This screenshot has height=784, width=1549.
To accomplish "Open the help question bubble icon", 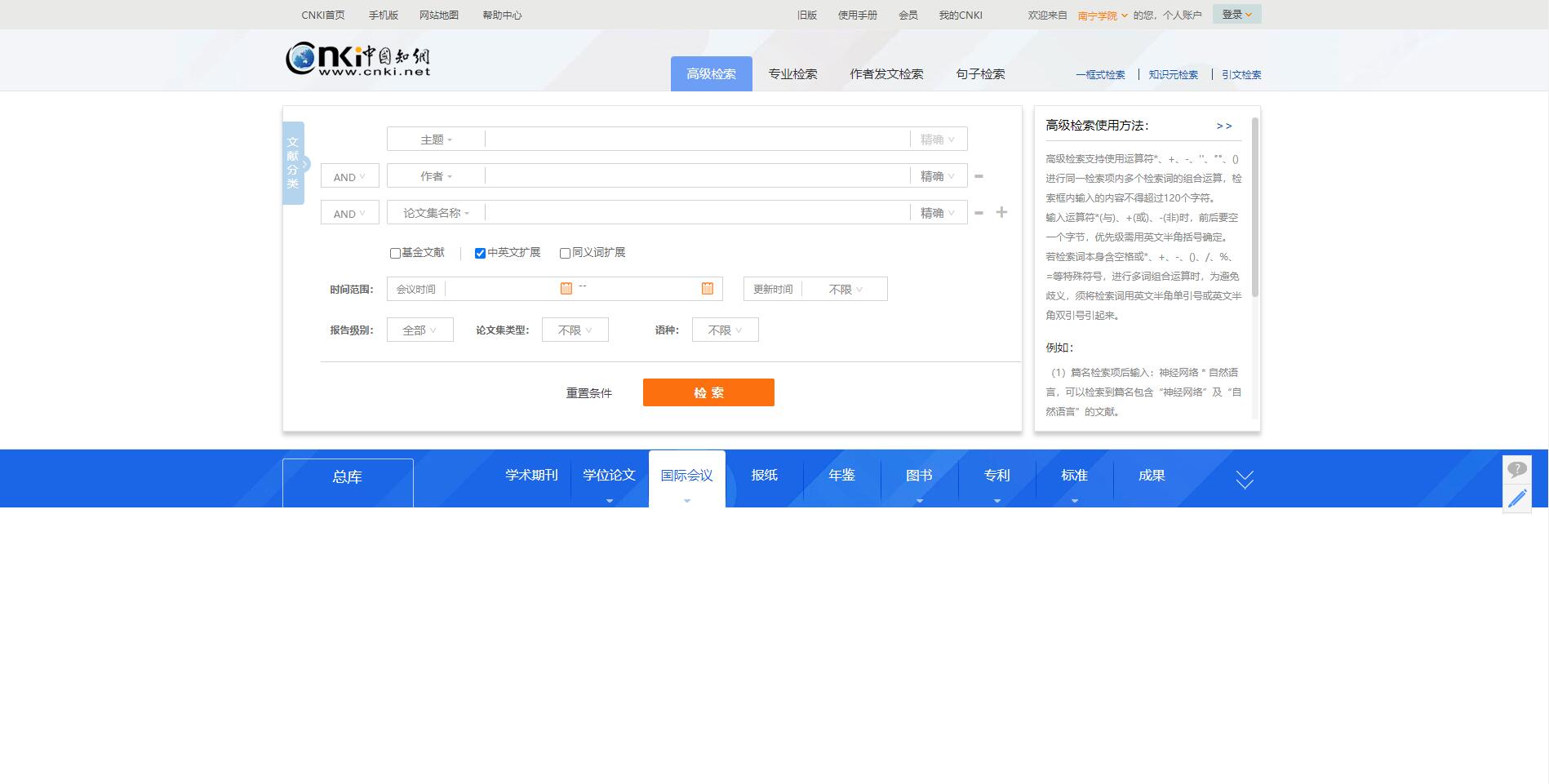I will tap(1516, 470).
